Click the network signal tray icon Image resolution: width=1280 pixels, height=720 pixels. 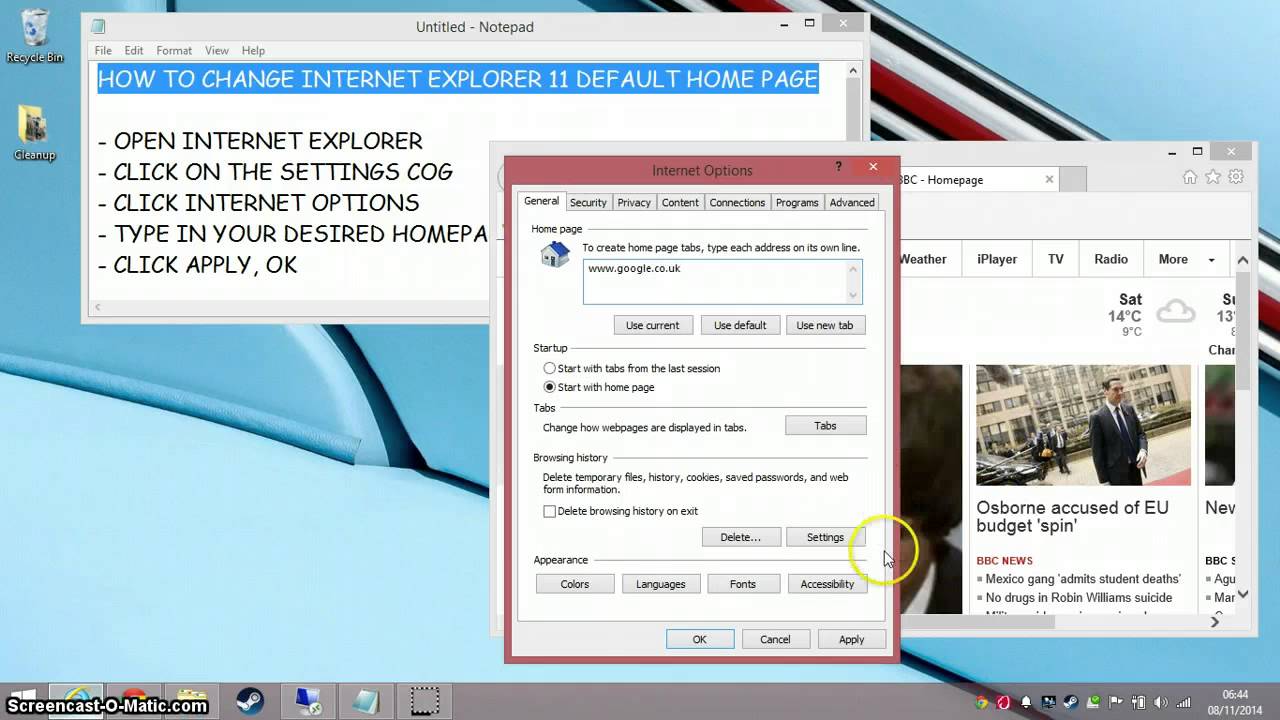pos(1184,703)
